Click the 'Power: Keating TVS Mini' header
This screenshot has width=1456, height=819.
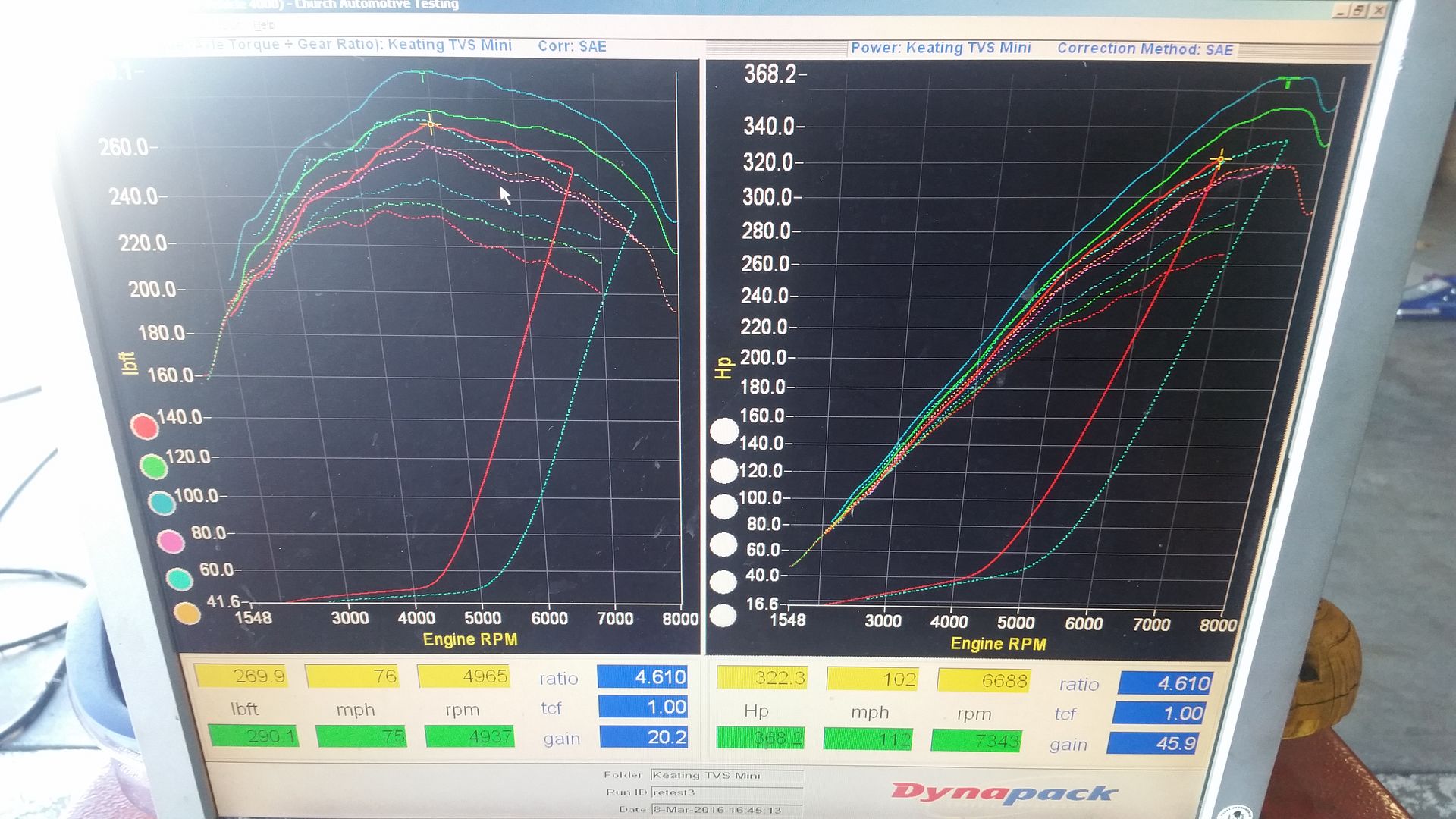click(x=940, y=48)
